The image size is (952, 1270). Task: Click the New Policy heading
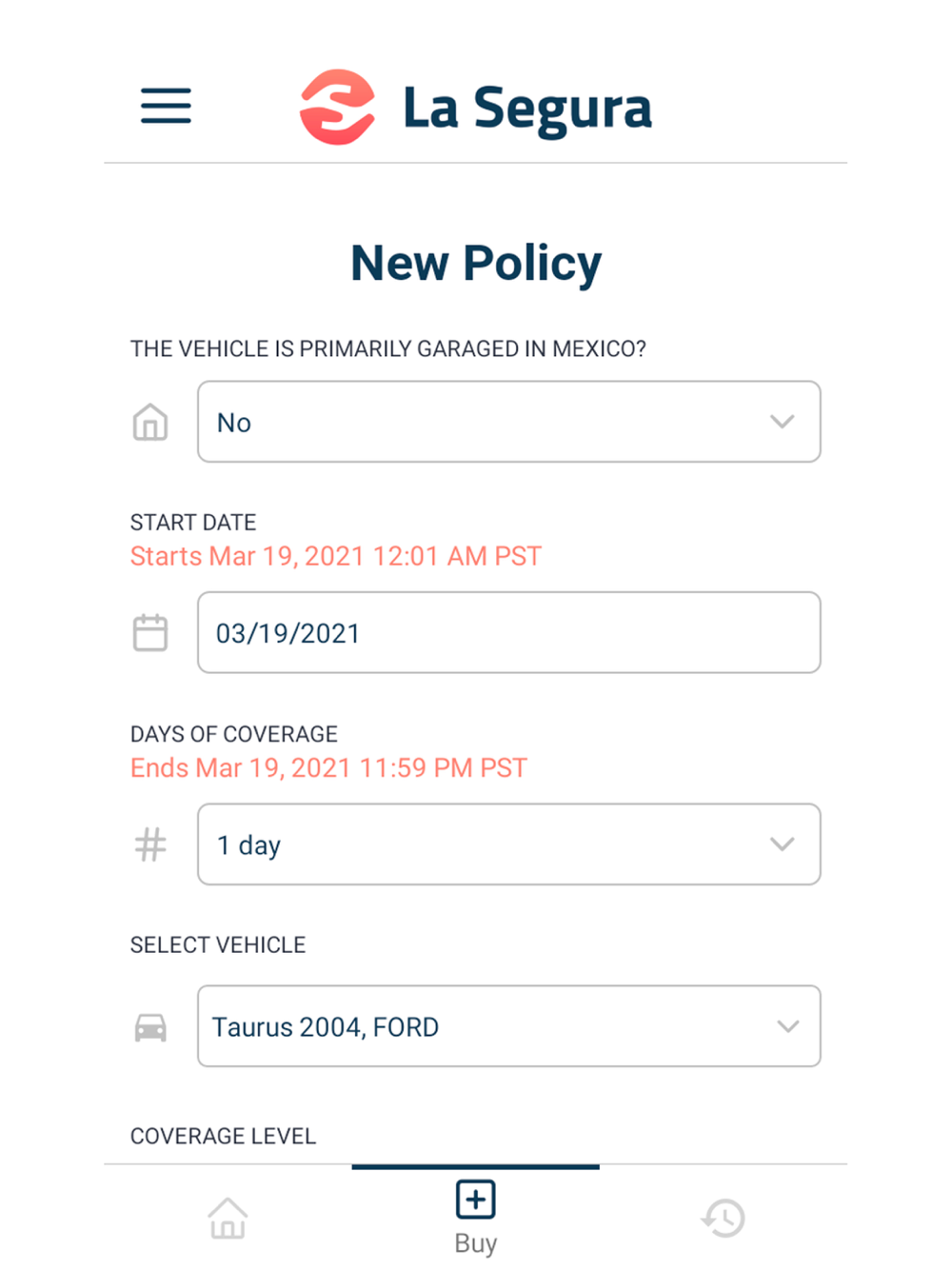coord(476,263)
